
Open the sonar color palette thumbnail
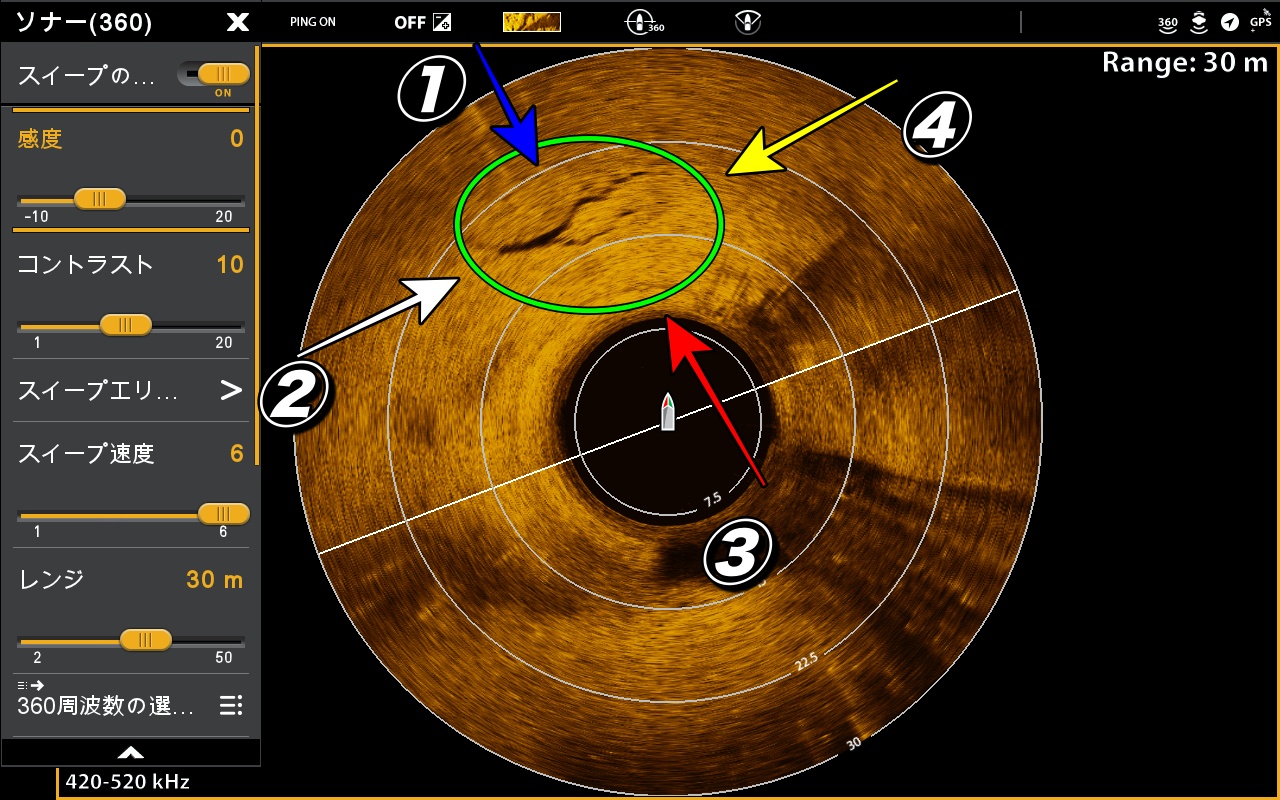pos(531,22)
